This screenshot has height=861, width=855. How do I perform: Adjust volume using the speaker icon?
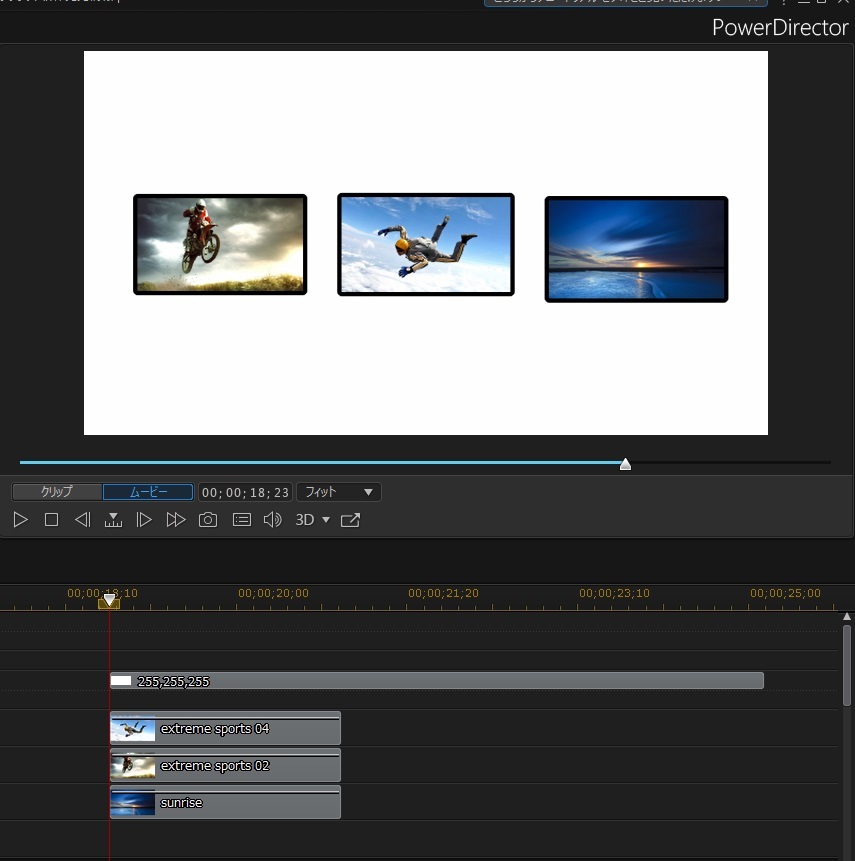coord(272,519)
